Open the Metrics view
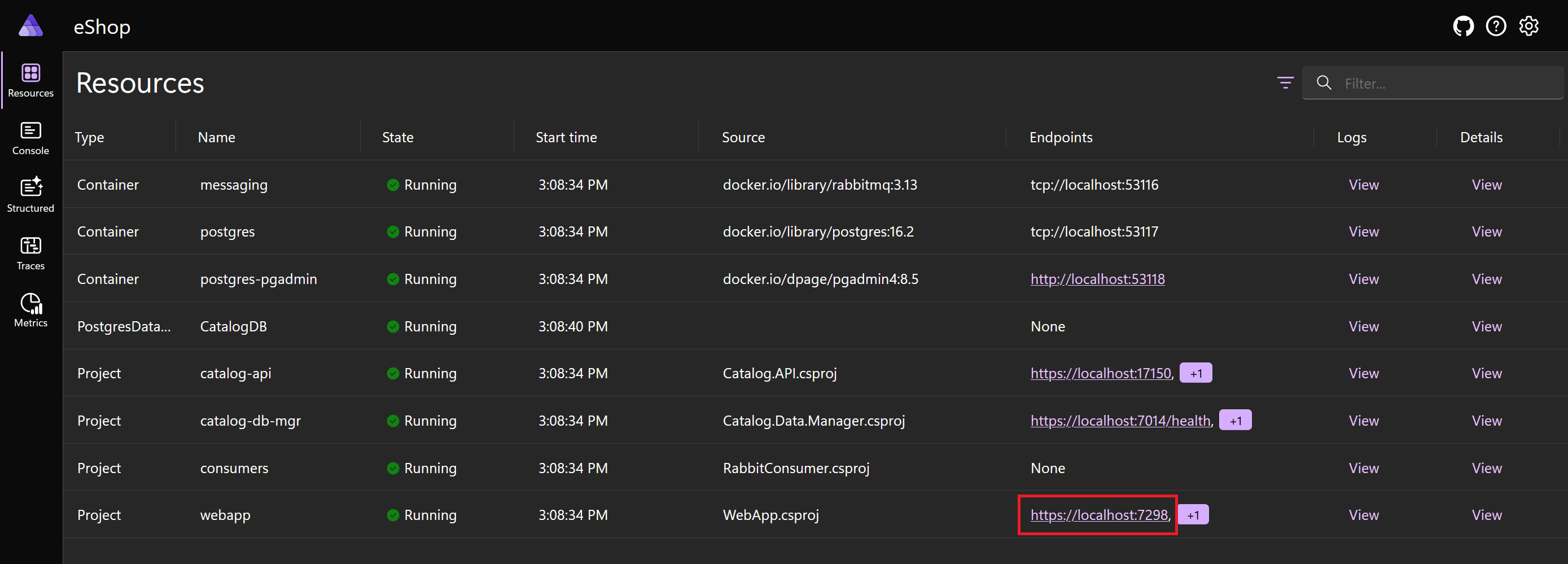 coord(30,310)
